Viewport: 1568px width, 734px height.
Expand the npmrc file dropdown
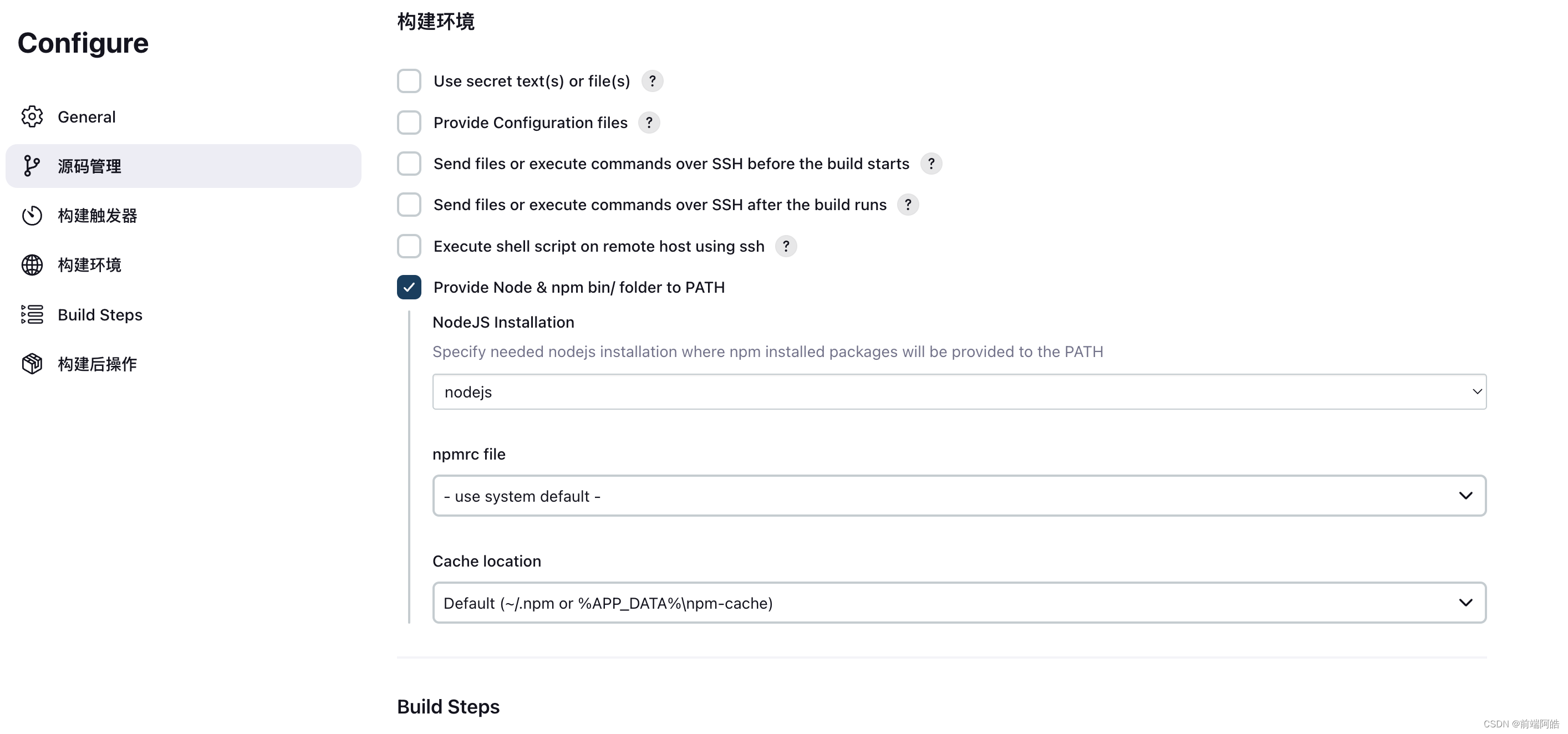1466,495
